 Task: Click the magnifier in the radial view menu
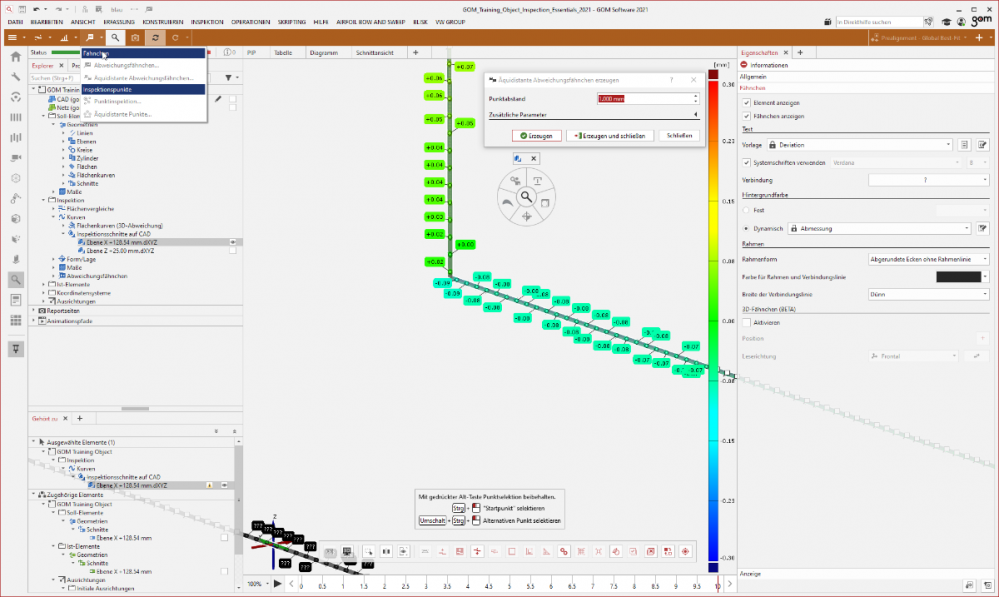point(526,197)
